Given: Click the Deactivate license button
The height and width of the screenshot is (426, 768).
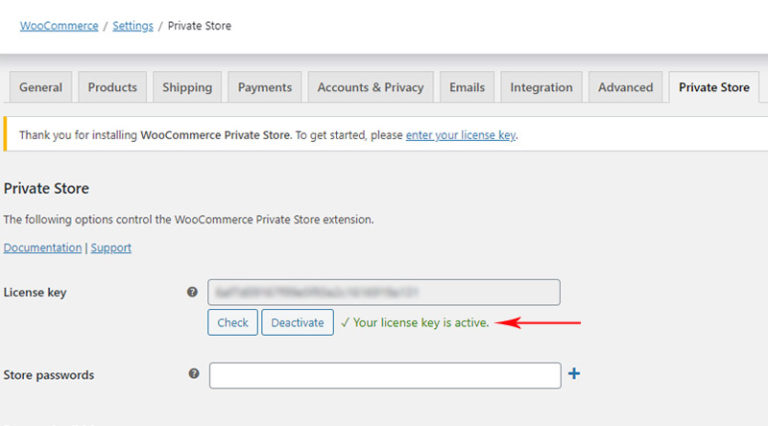Looking at the screenshot, I should tap(297, 323).
